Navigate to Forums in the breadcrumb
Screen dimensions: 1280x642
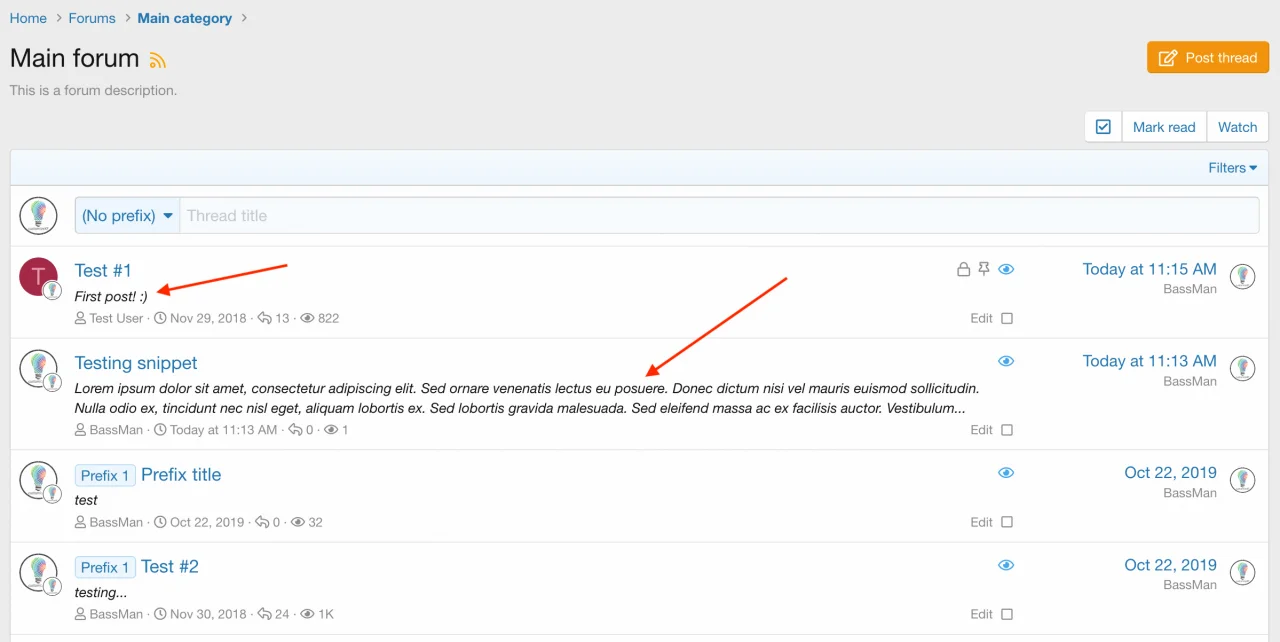click(x=92, y=18)
